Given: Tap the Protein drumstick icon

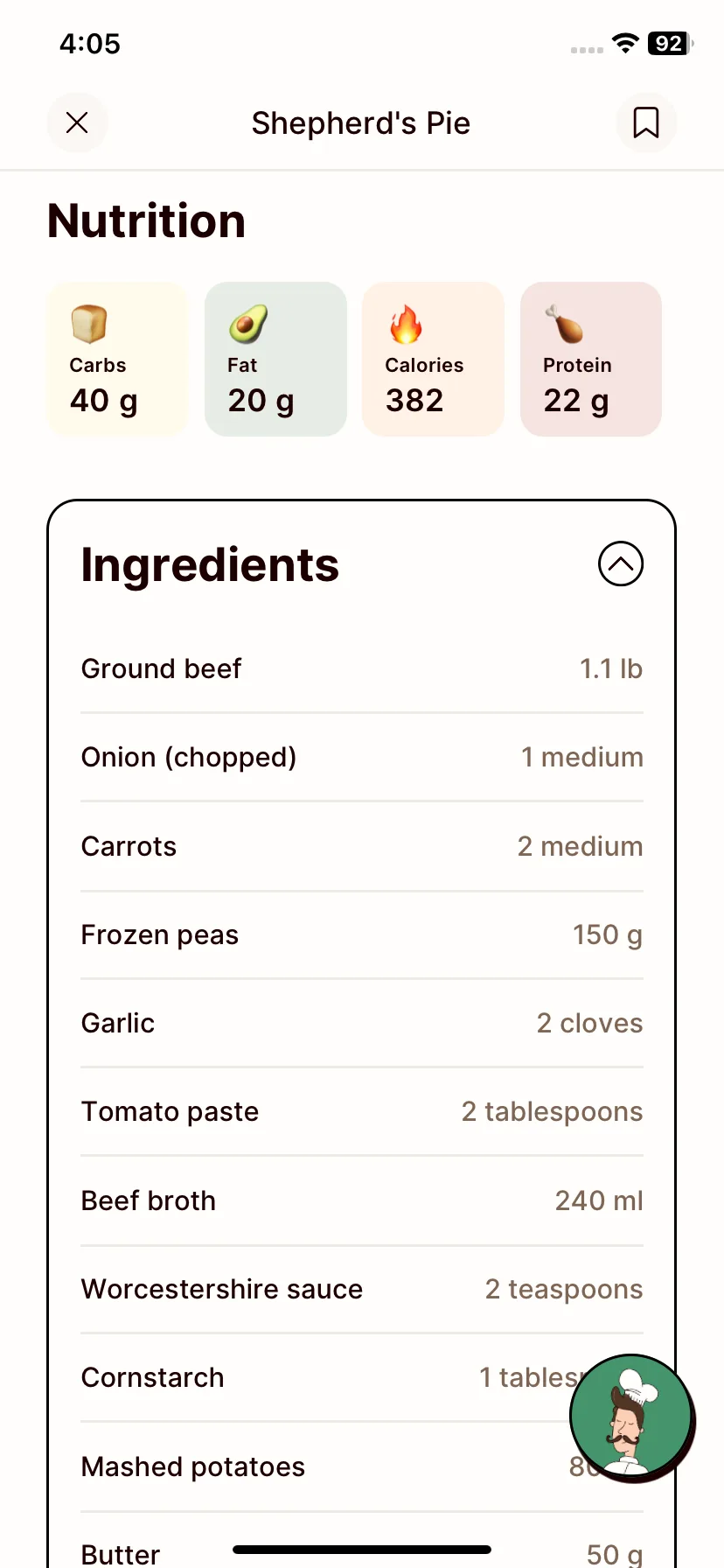Looking at the screenshot, I should click(x=564, y=324).
